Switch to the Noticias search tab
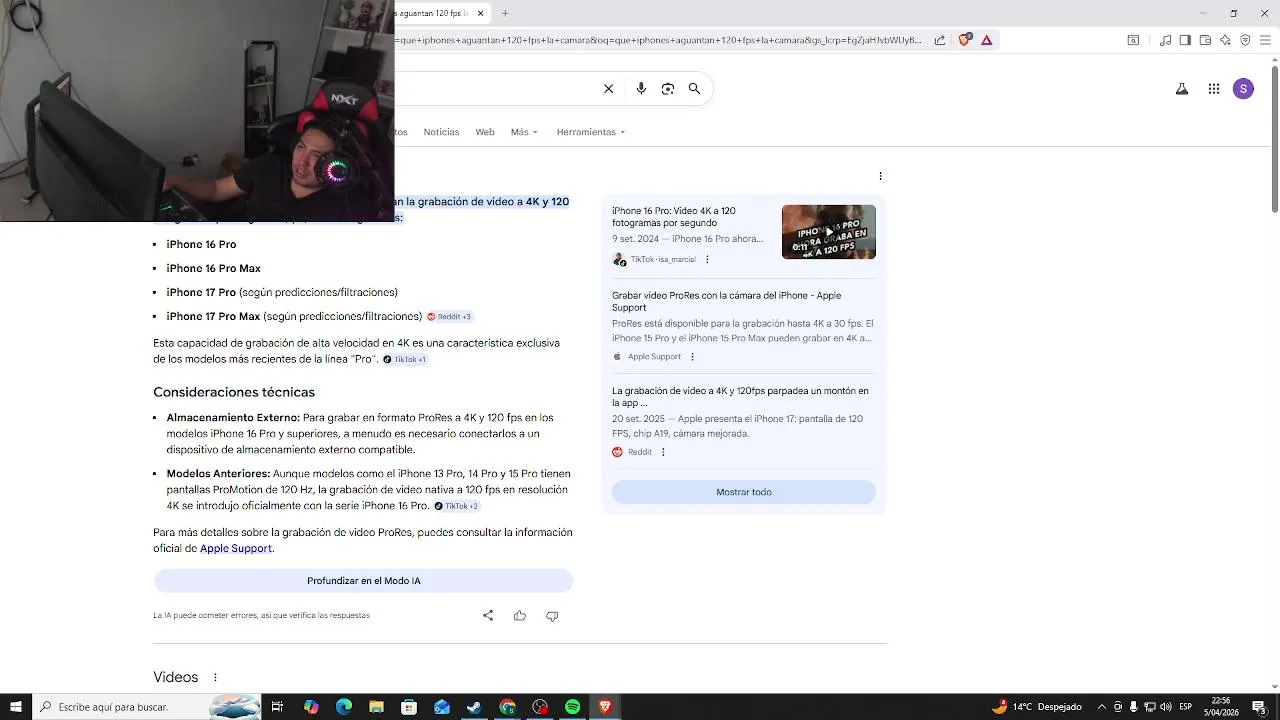This screenshot has width=1280, height=720. (x=441, y=132)
